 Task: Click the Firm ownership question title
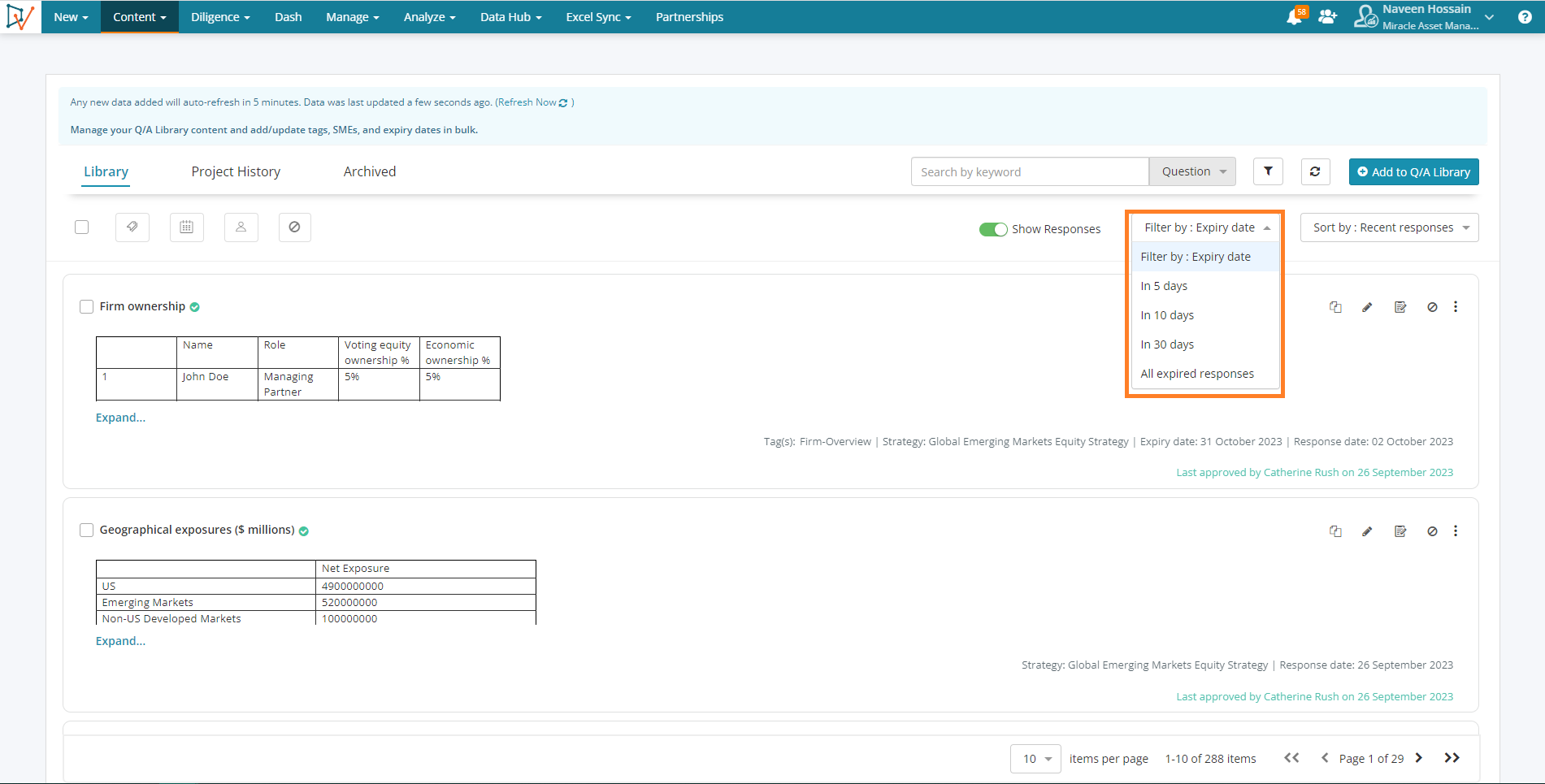click(142, 306)
